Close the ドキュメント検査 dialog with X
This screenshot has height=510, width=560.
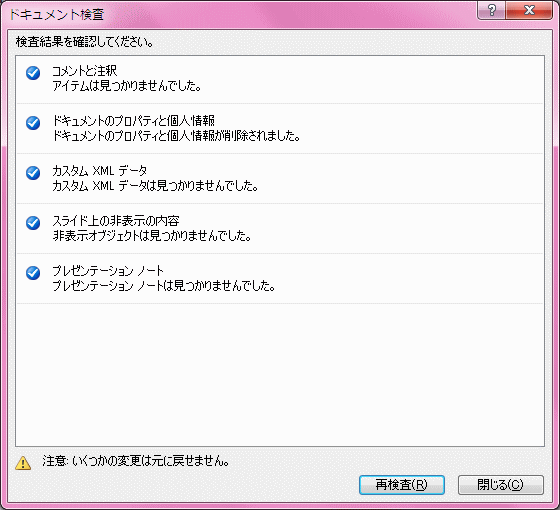[529, 10]
